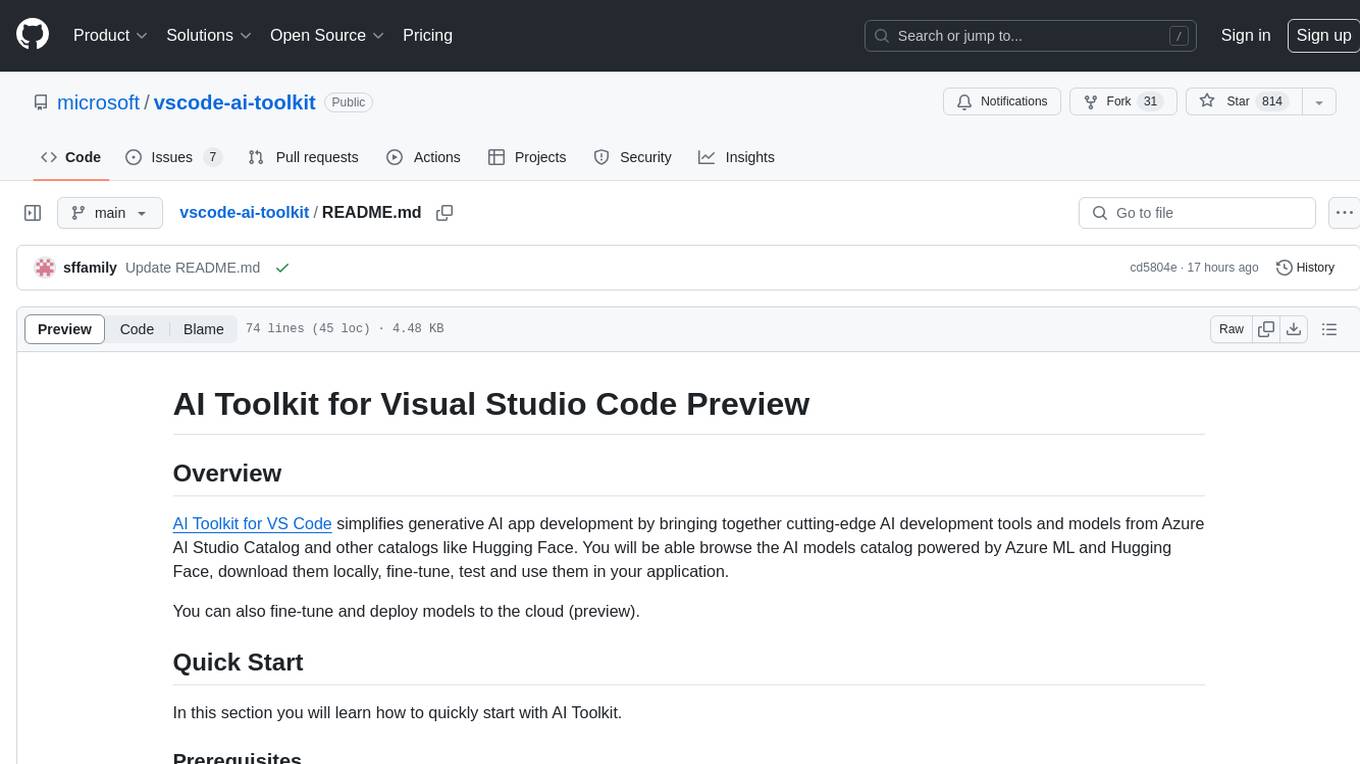Screen dimensions: 1360x764
Task: Focus the Search or jump to field
Action: (1032, 35)
